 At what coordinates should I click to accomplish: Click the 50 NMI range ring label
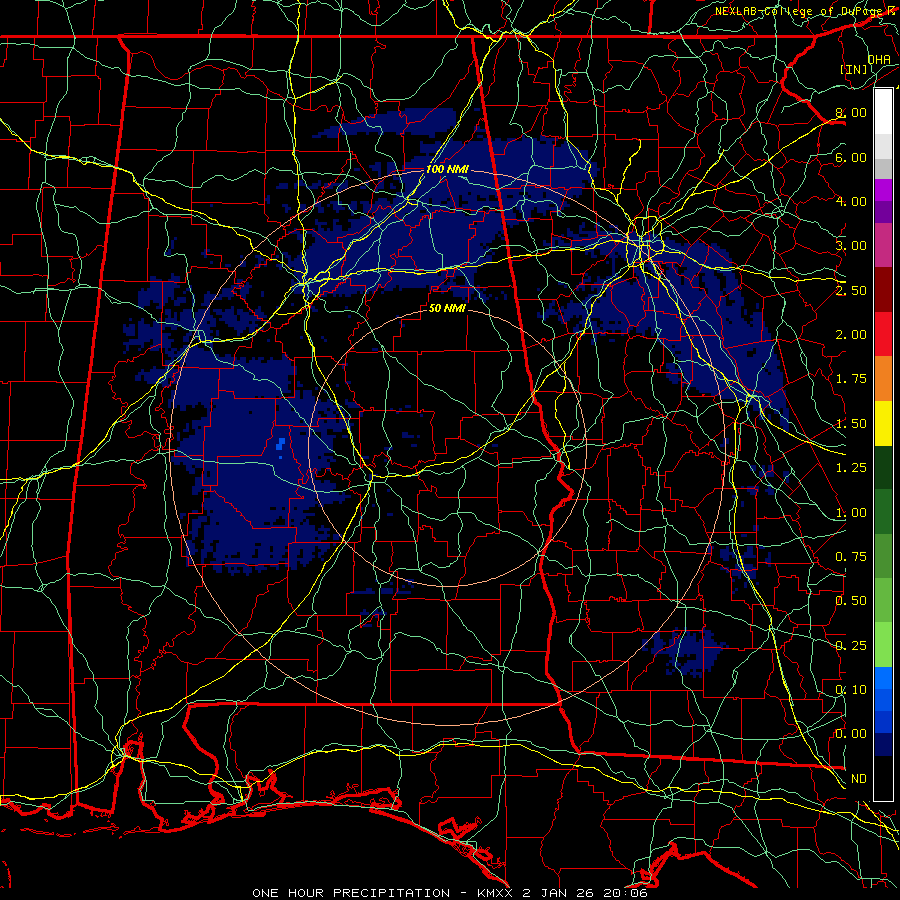pos(447,308)
